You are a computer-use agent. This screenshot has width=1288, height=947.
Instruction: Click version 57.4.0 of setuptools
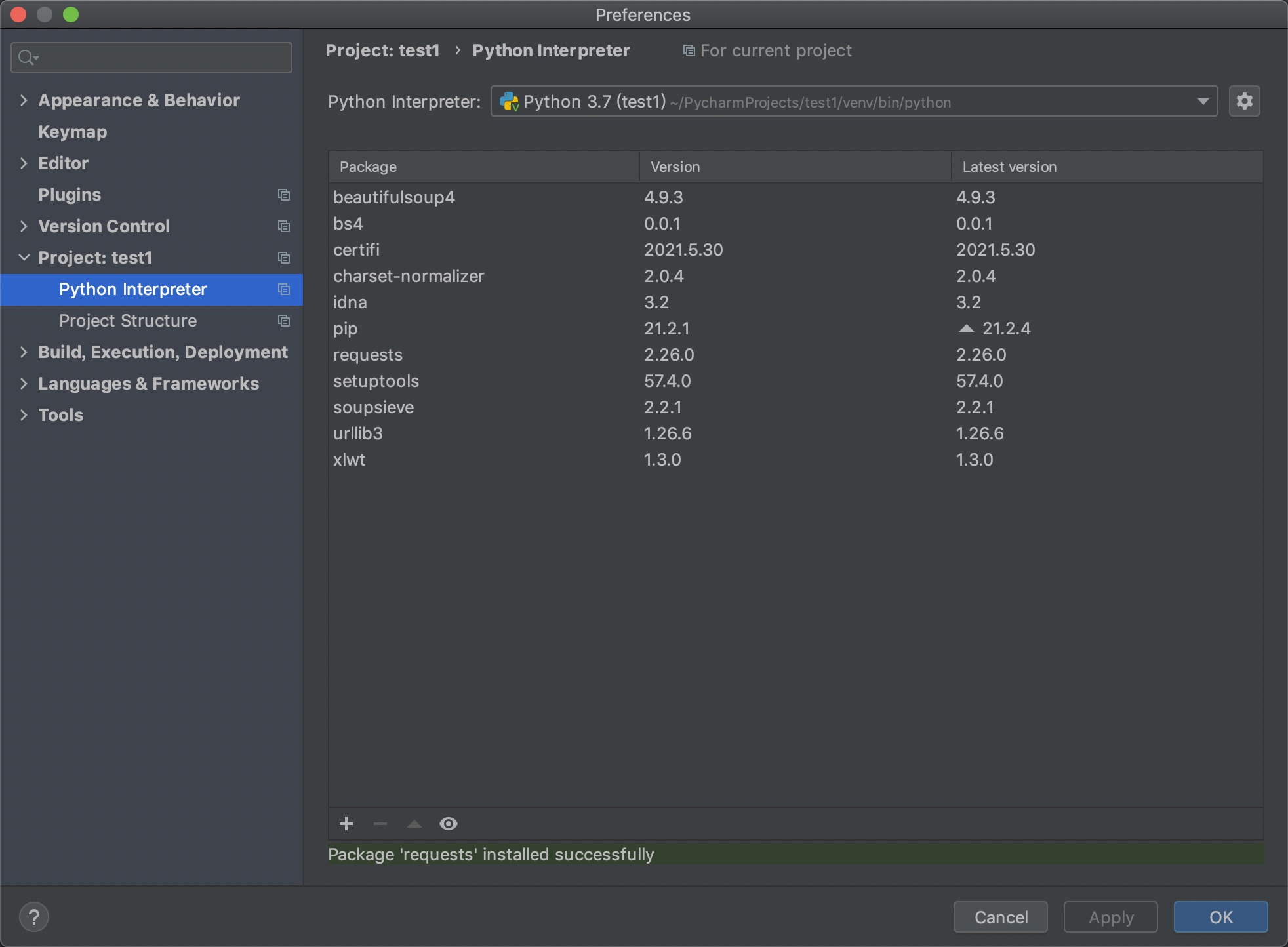pos(668,381)
